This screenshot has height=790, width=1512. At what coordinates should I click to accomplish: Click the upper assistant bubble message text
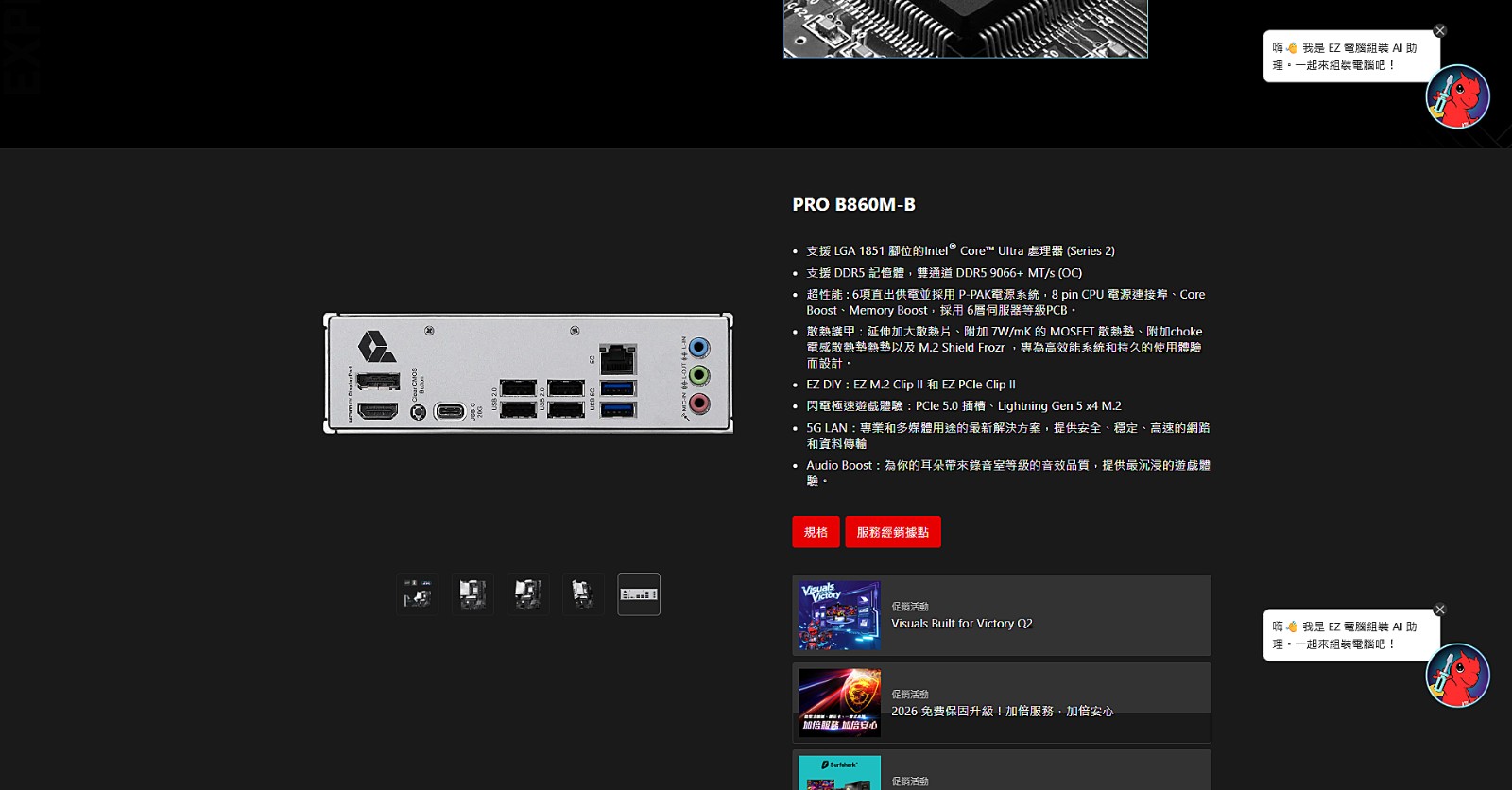coord(1344,57)
